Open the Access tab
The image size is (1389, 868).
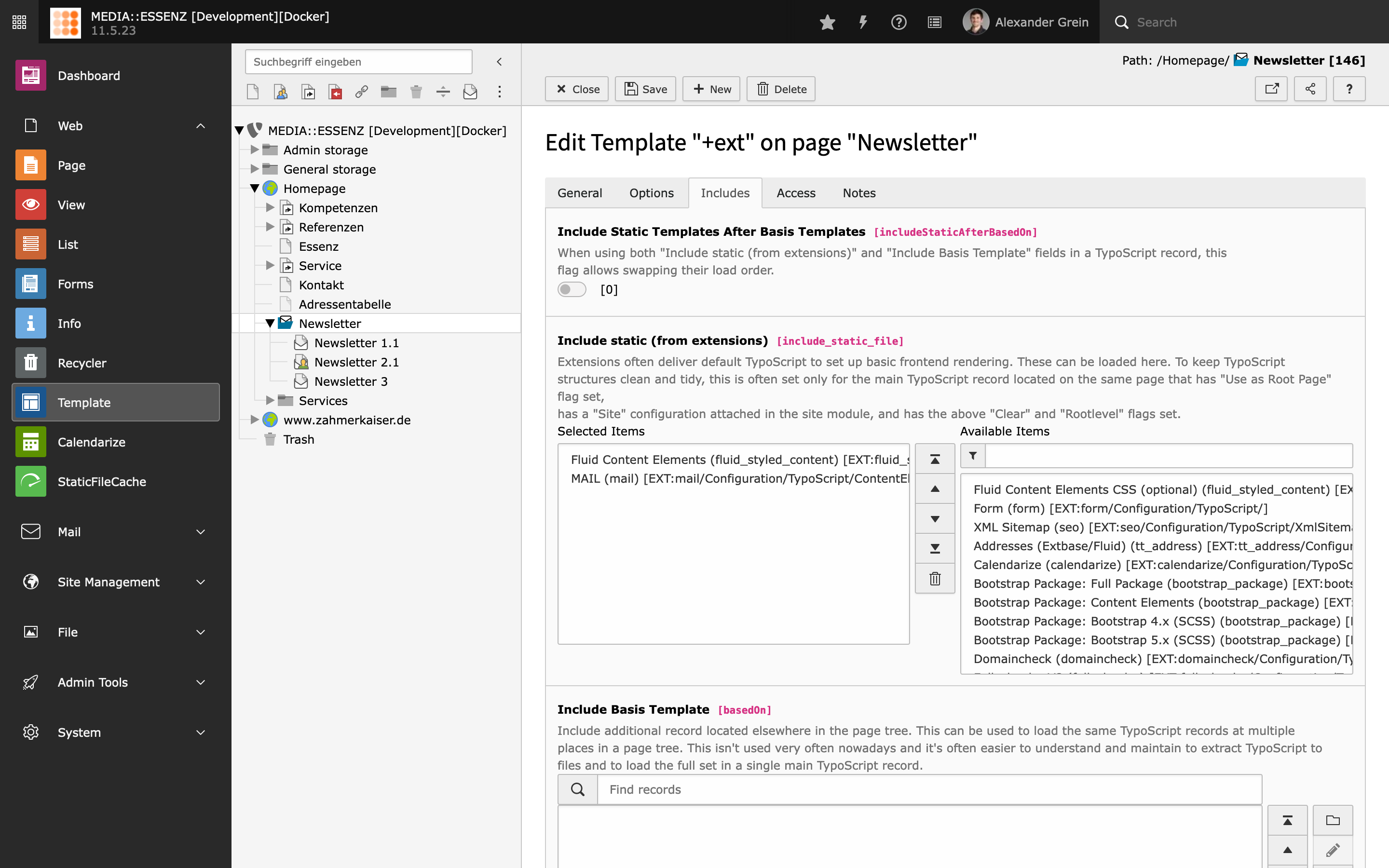(x=795, y=193)
